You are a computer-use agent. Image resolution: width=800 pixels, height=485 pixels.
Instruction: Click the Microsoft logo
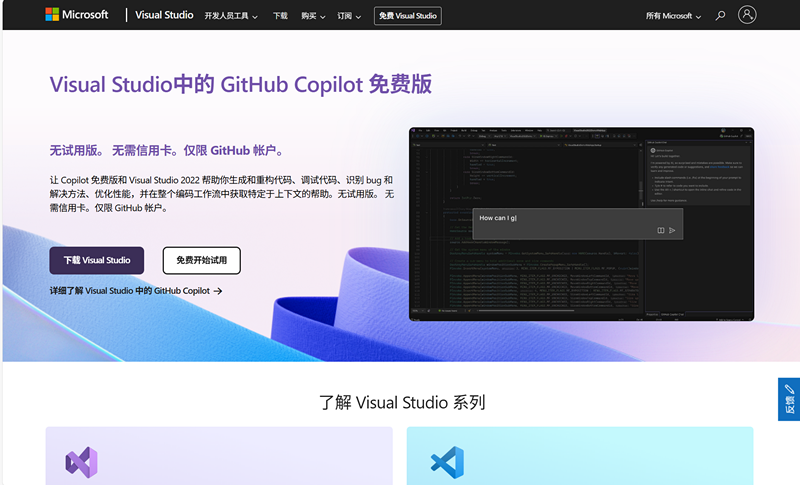[x=77, y=15]
